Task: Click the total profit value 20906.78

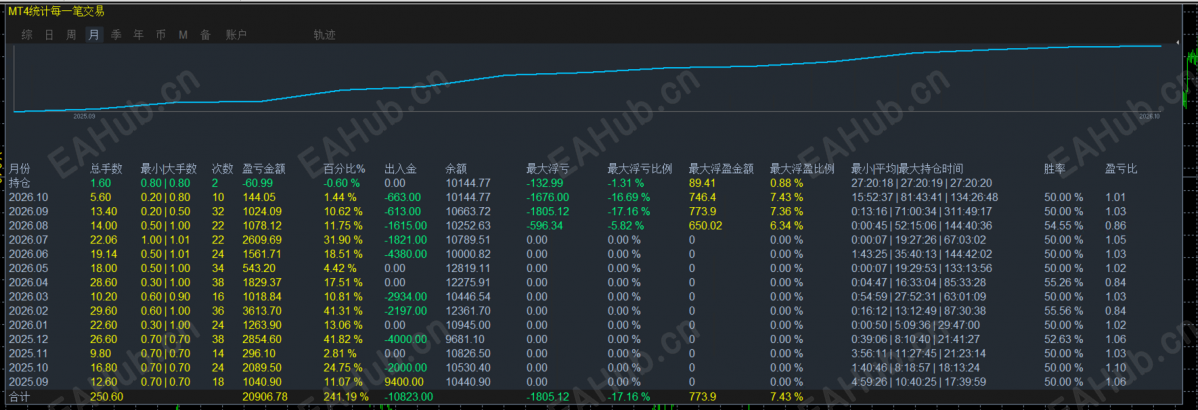Action: coord(263,396)
